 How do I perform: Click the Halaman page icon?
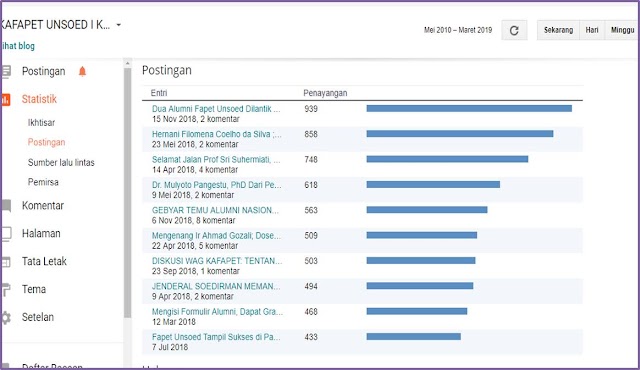(x=6, y=233)
